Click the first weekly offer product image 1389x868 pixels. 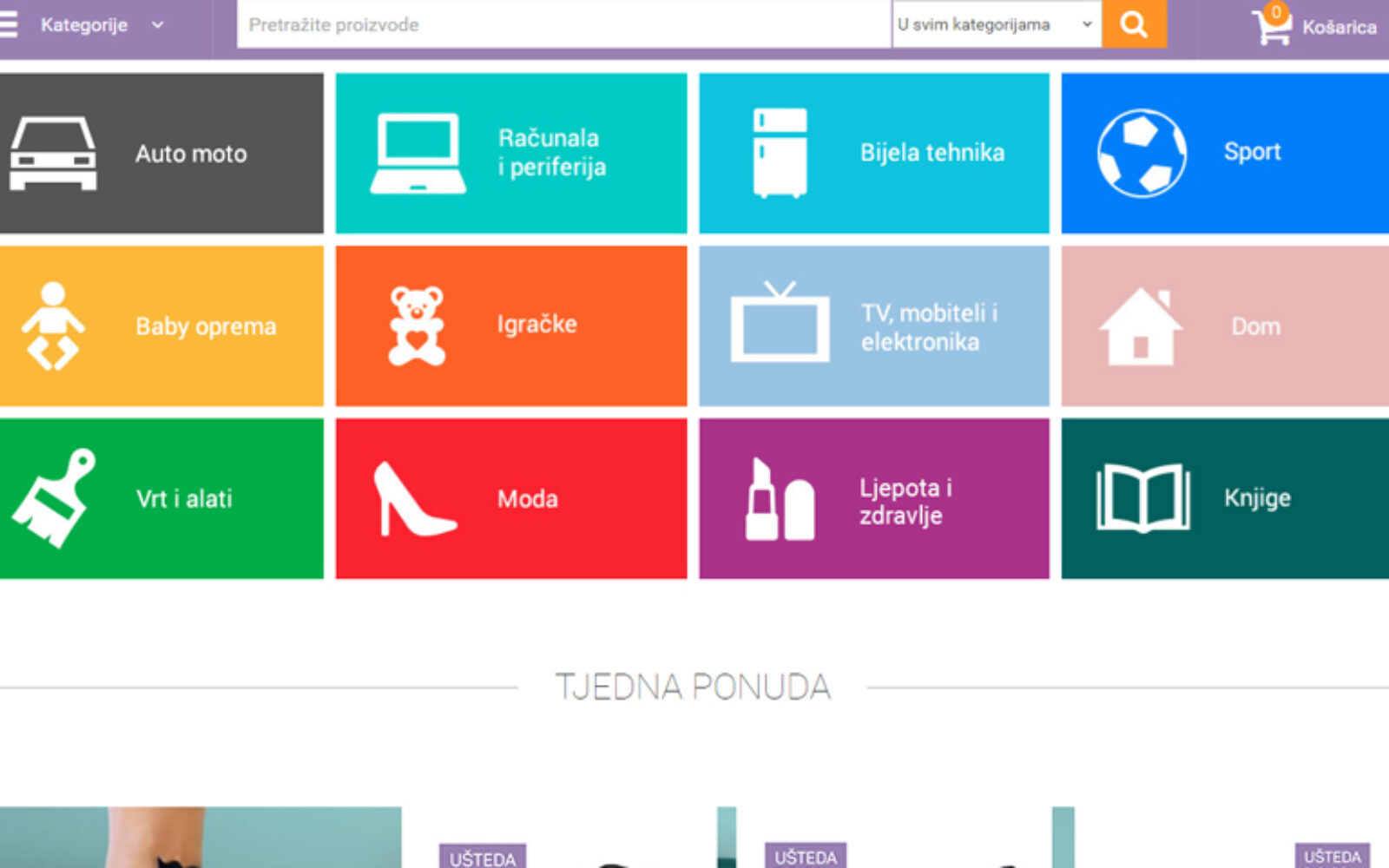[200, 838]
